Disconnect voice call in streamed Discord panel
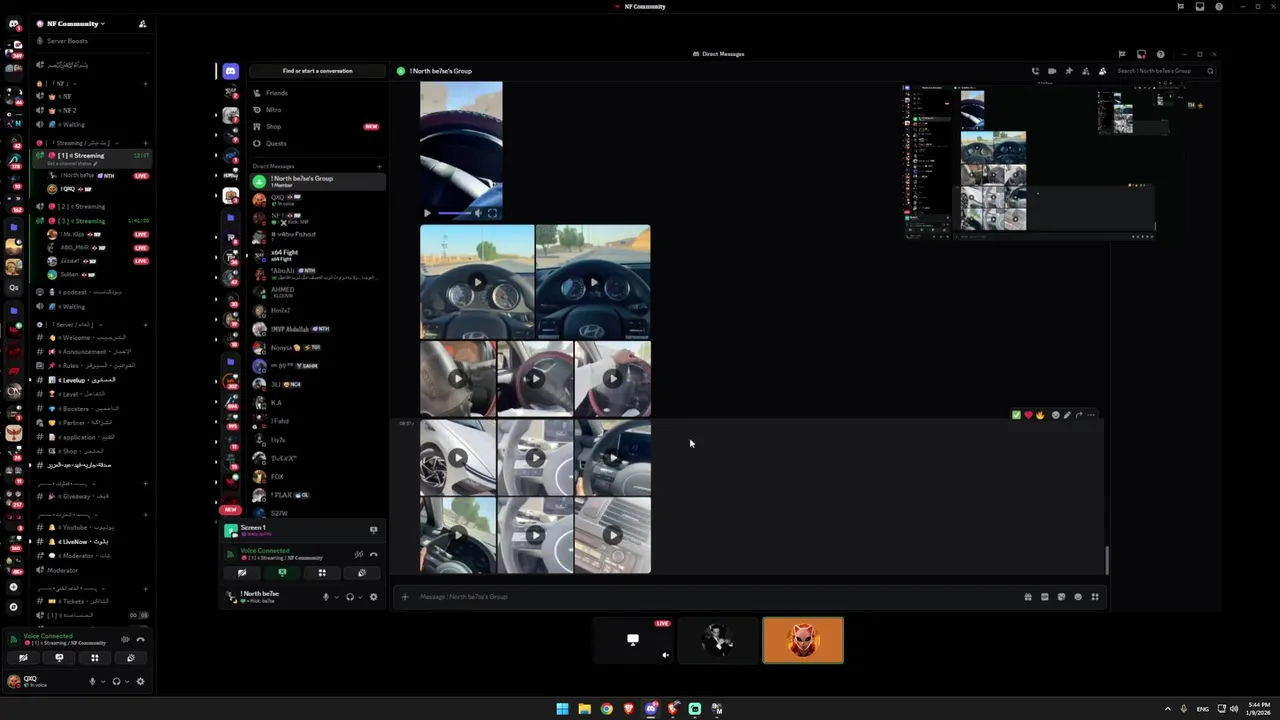Viewport: 1280px width, 720px height. tap(373, 554)
